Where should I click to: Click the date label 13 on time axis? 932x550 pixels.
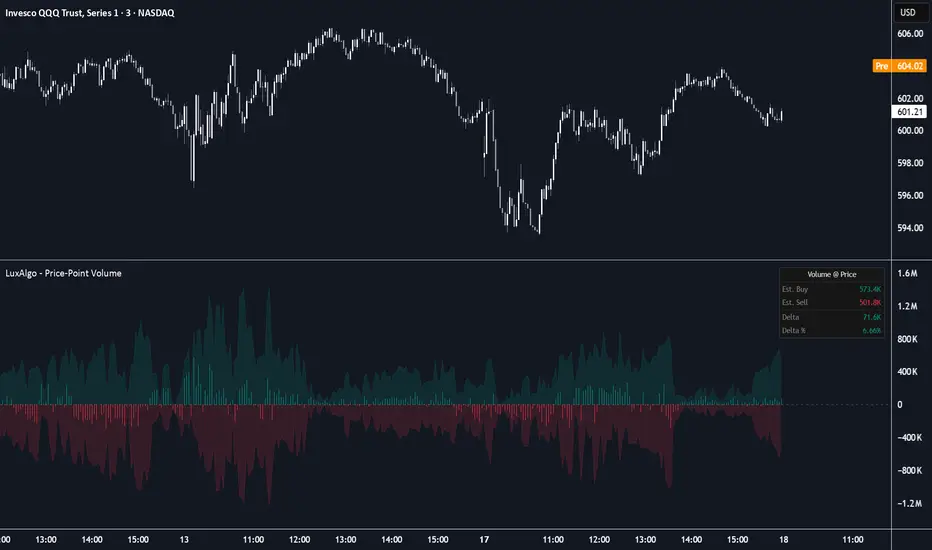point(184,540)
